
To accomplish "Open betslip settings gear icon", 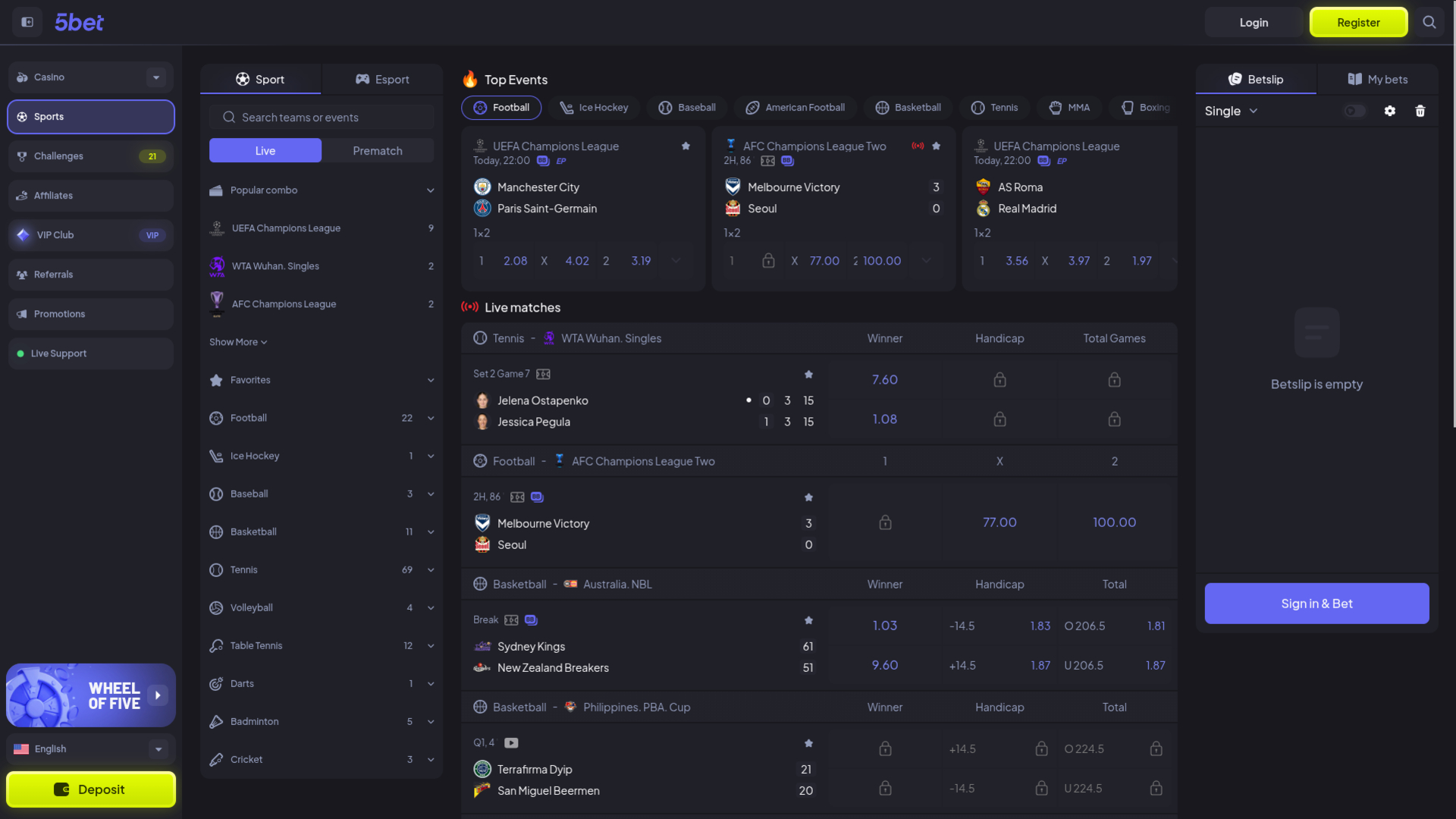I will click(x=1390, y=111).
